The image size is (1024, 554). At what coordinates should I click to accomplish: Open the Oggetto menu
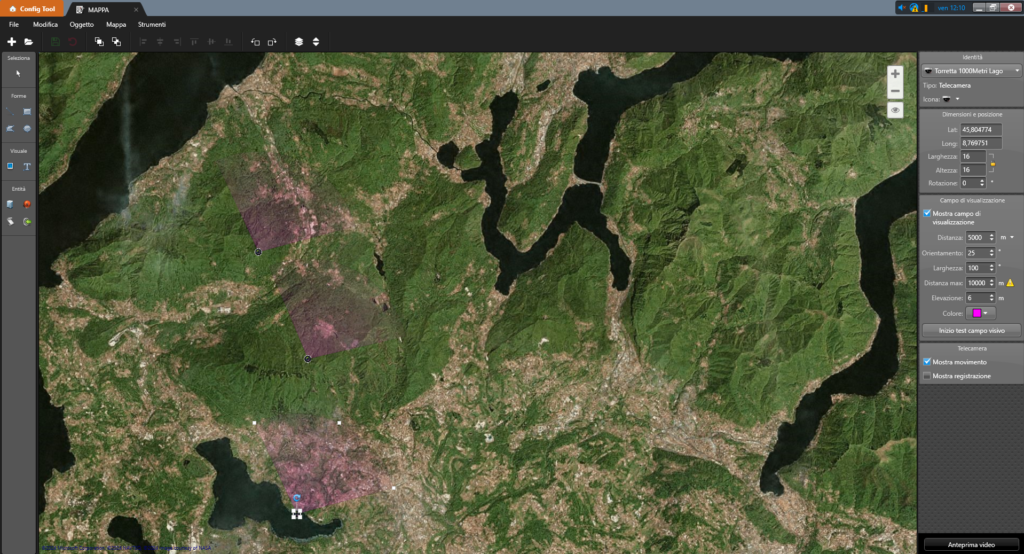click(82, 25)
